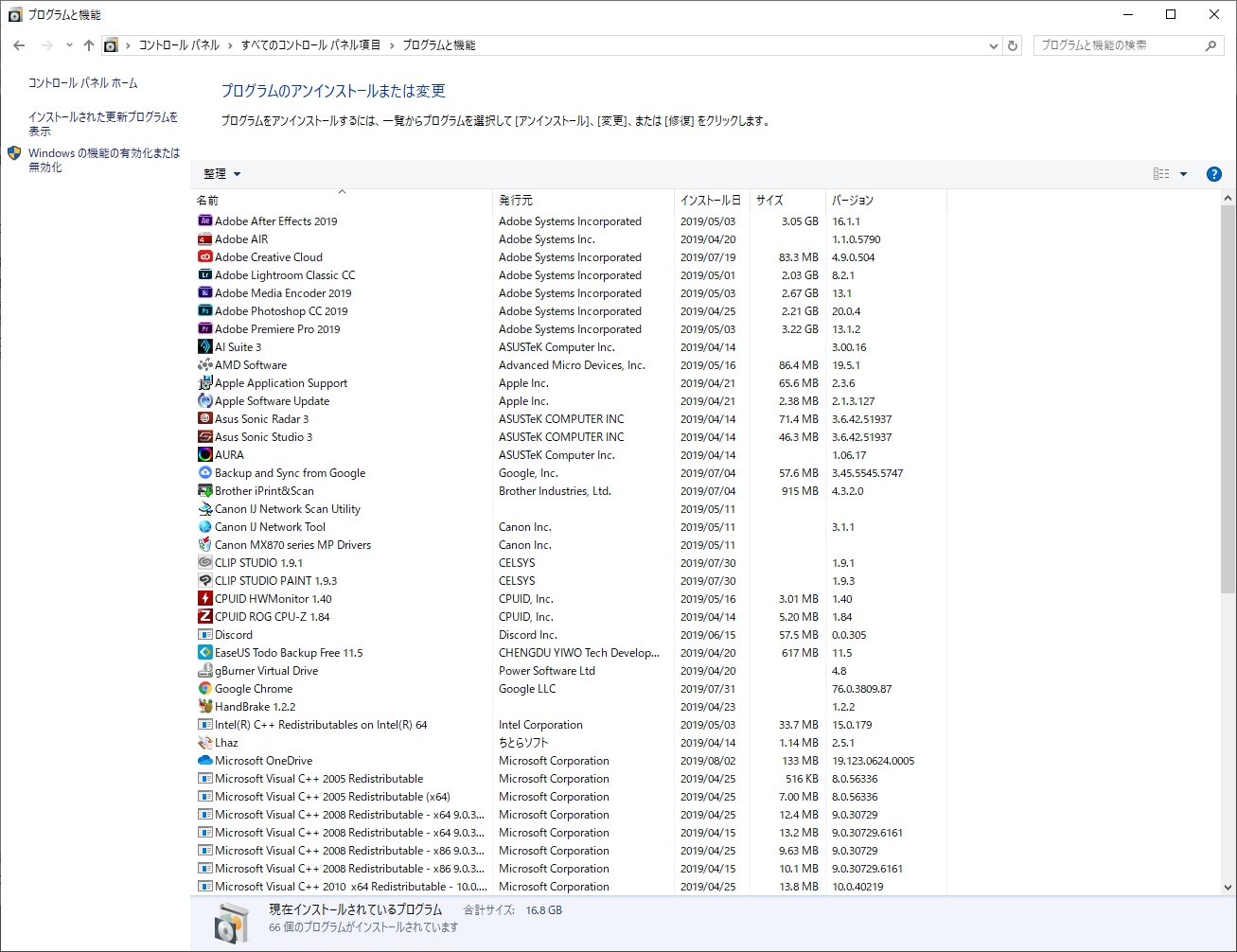Click the AI Suite 3 icon

204,347
